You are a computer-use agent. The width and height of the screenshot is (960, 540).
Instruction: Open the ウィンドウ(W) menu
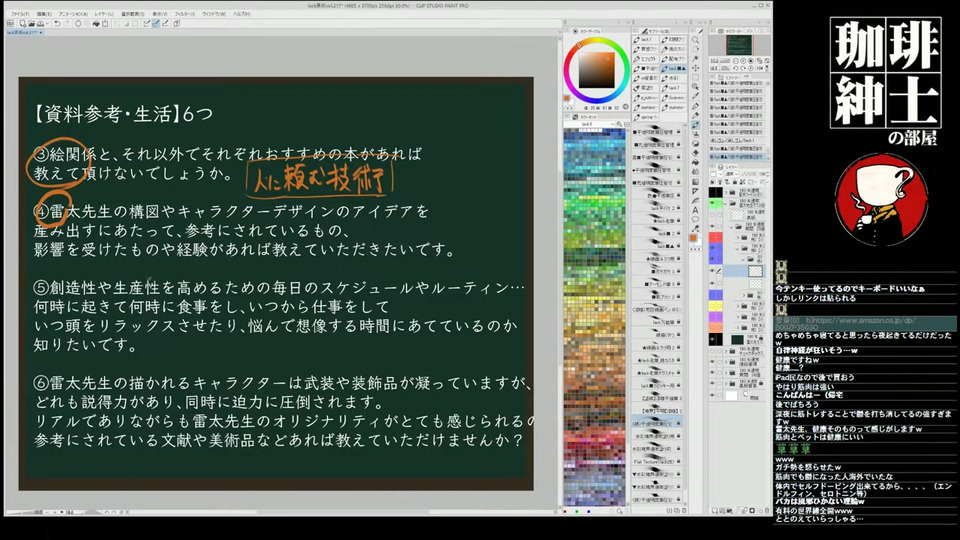click(214, 13)
